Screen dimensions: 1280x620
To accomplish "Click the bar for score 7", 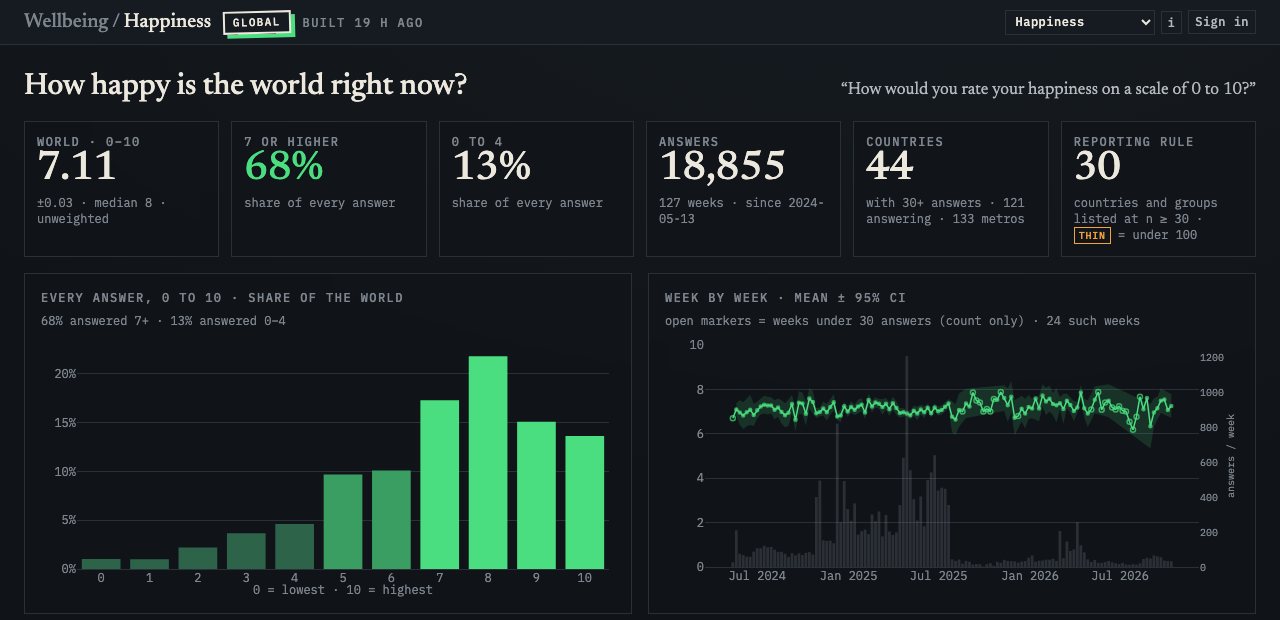I will (440, 484).
